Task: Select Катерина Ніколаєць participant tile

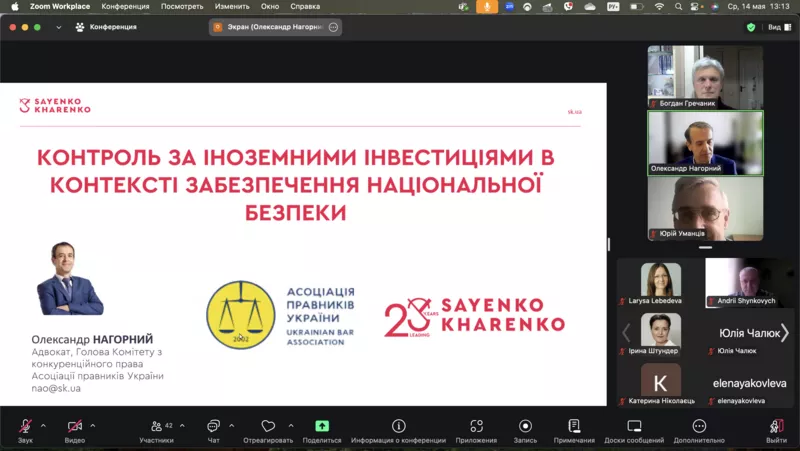Action: pos(661,383)
